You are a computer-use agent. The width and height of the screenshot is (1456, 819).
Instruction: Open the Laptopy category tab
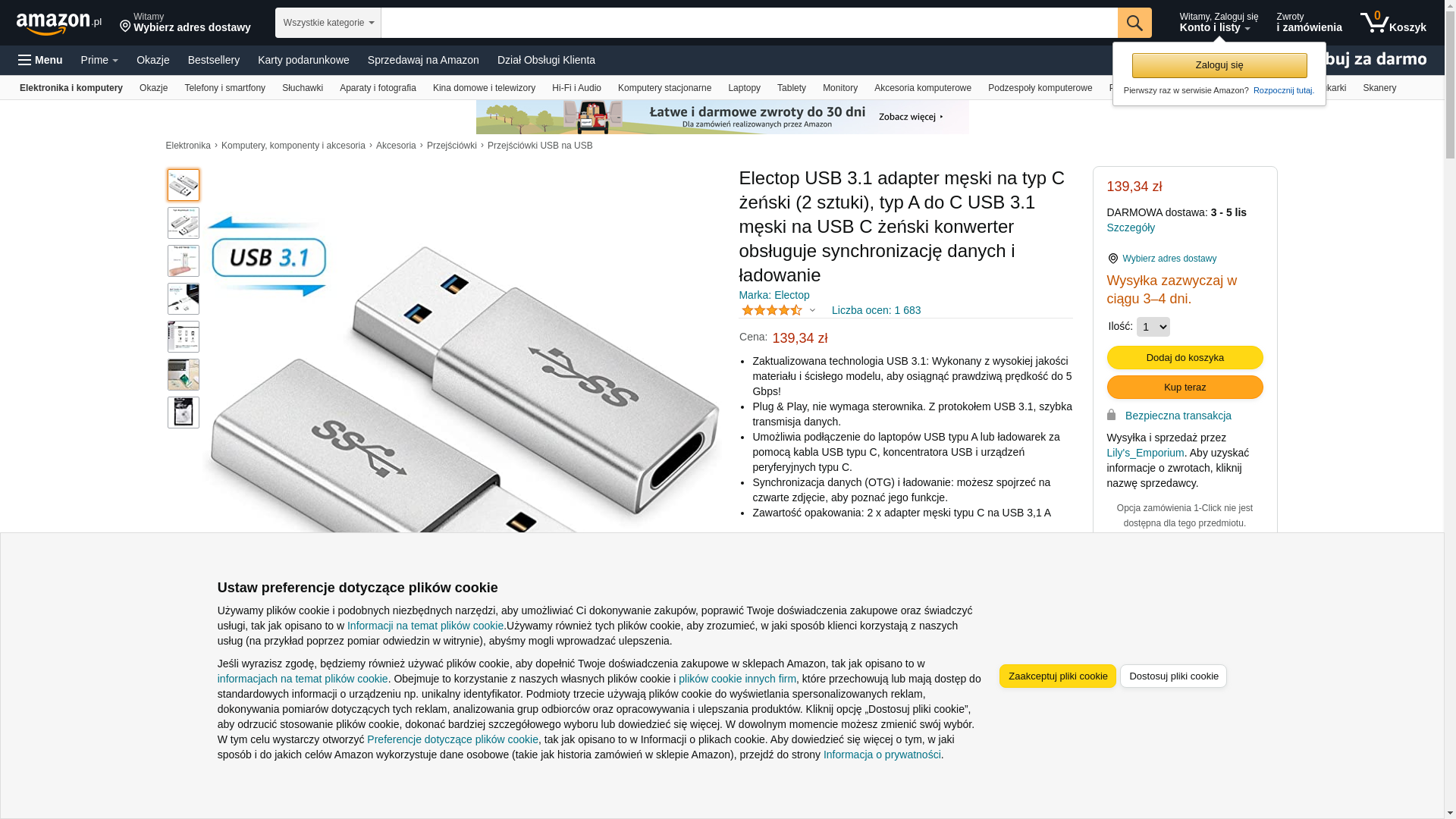(x=744, y=88)
